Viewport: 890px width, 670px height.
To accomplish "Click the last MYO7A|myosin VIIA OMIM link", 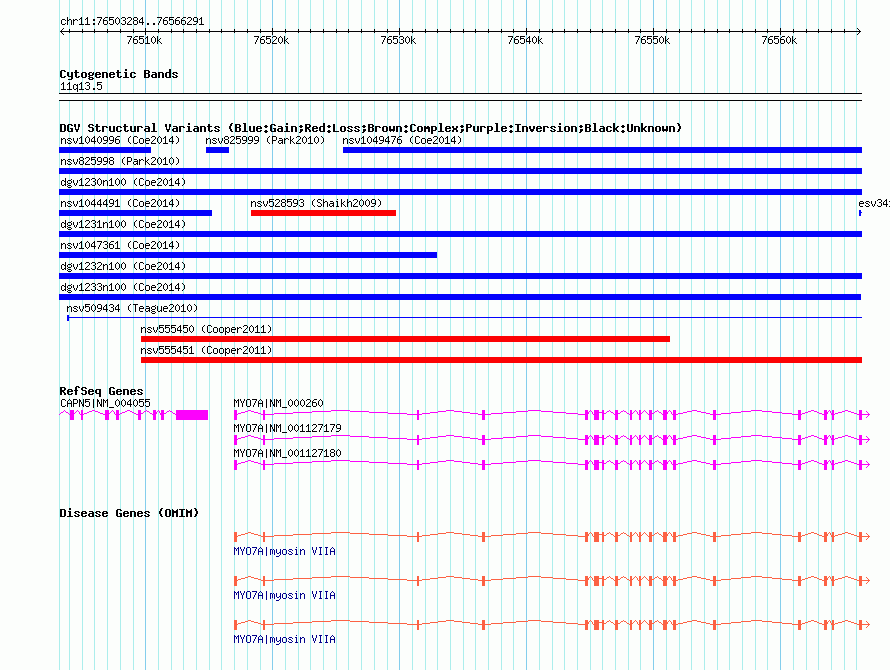I will pos(284,639).
